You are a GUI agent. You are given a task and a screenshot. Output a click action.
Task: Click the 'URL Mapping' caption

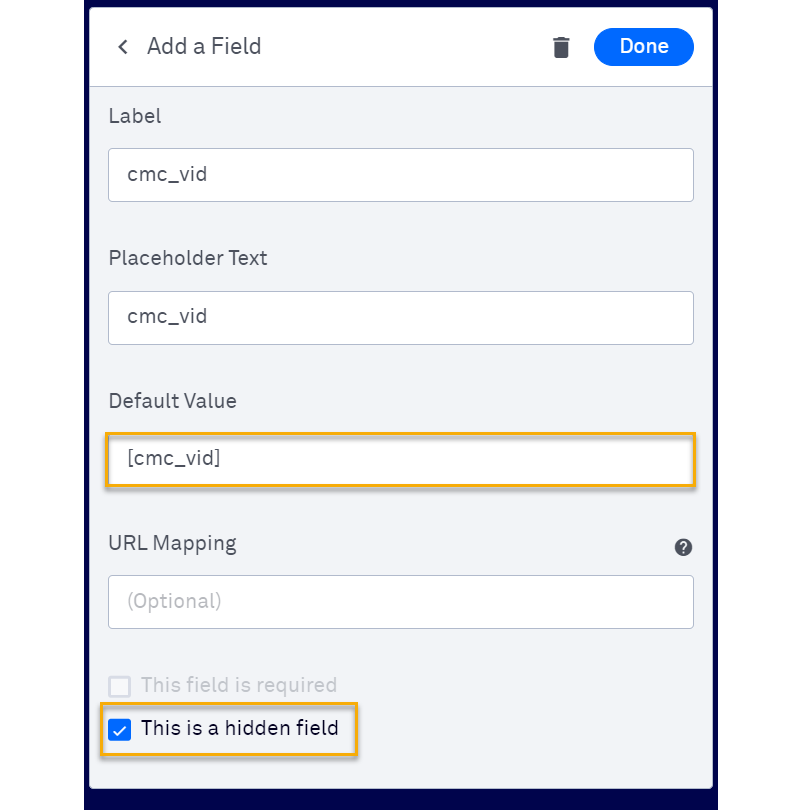click(x=173, y=544)
